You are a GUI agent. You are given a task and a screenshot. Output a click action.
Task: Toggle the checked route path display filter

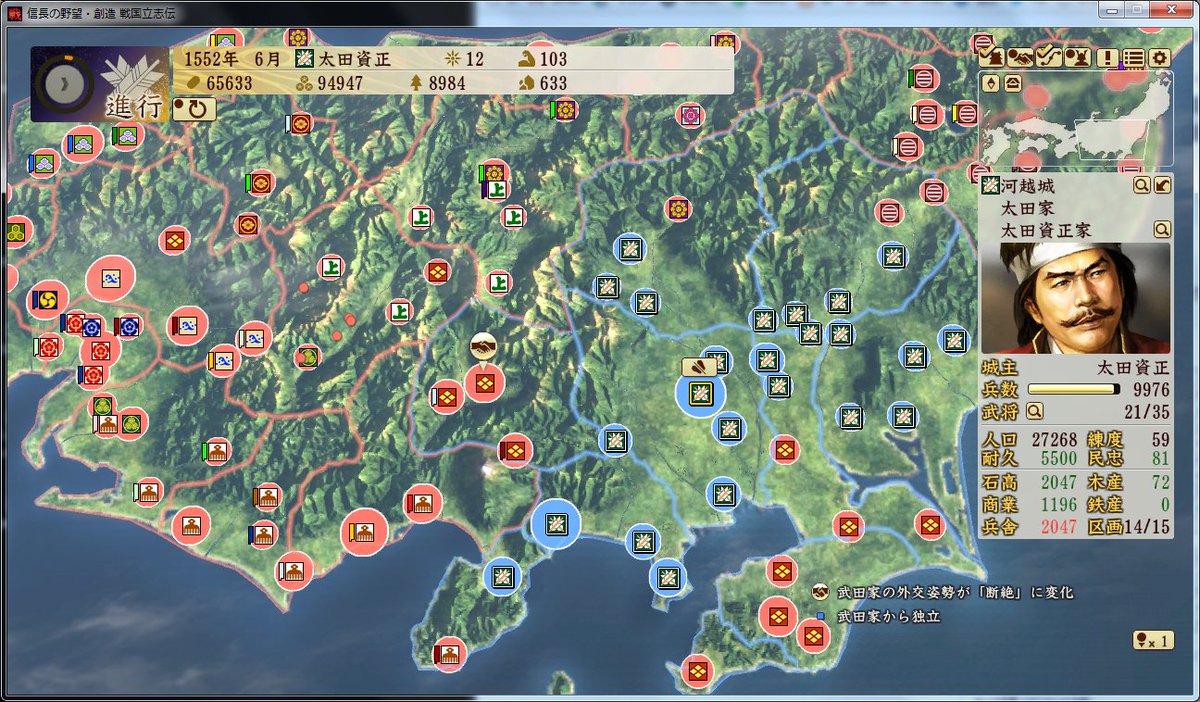(x=1047, y=58)
